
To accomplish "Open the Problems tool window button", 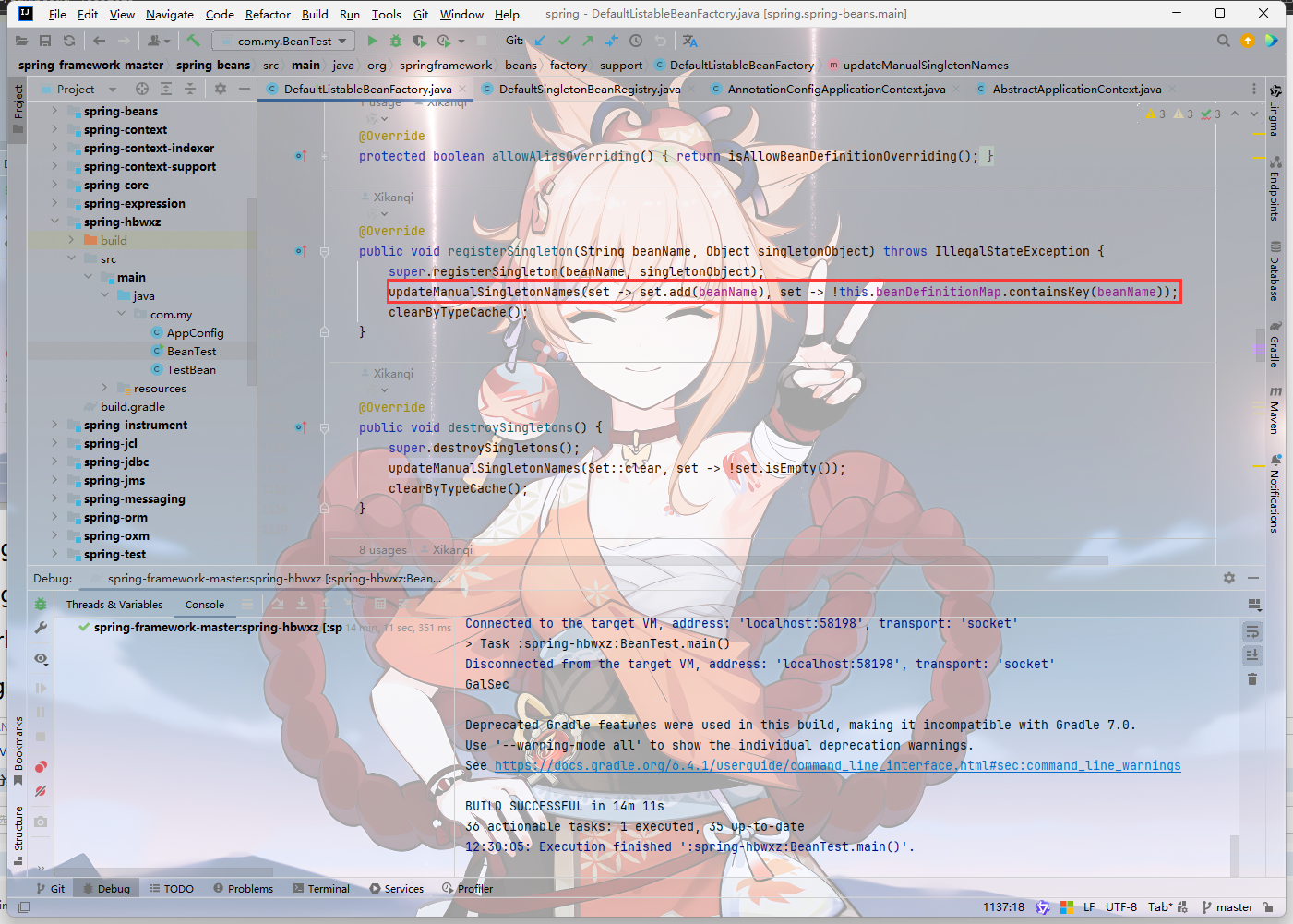I will pyautogui.click(x=243, y=889).
